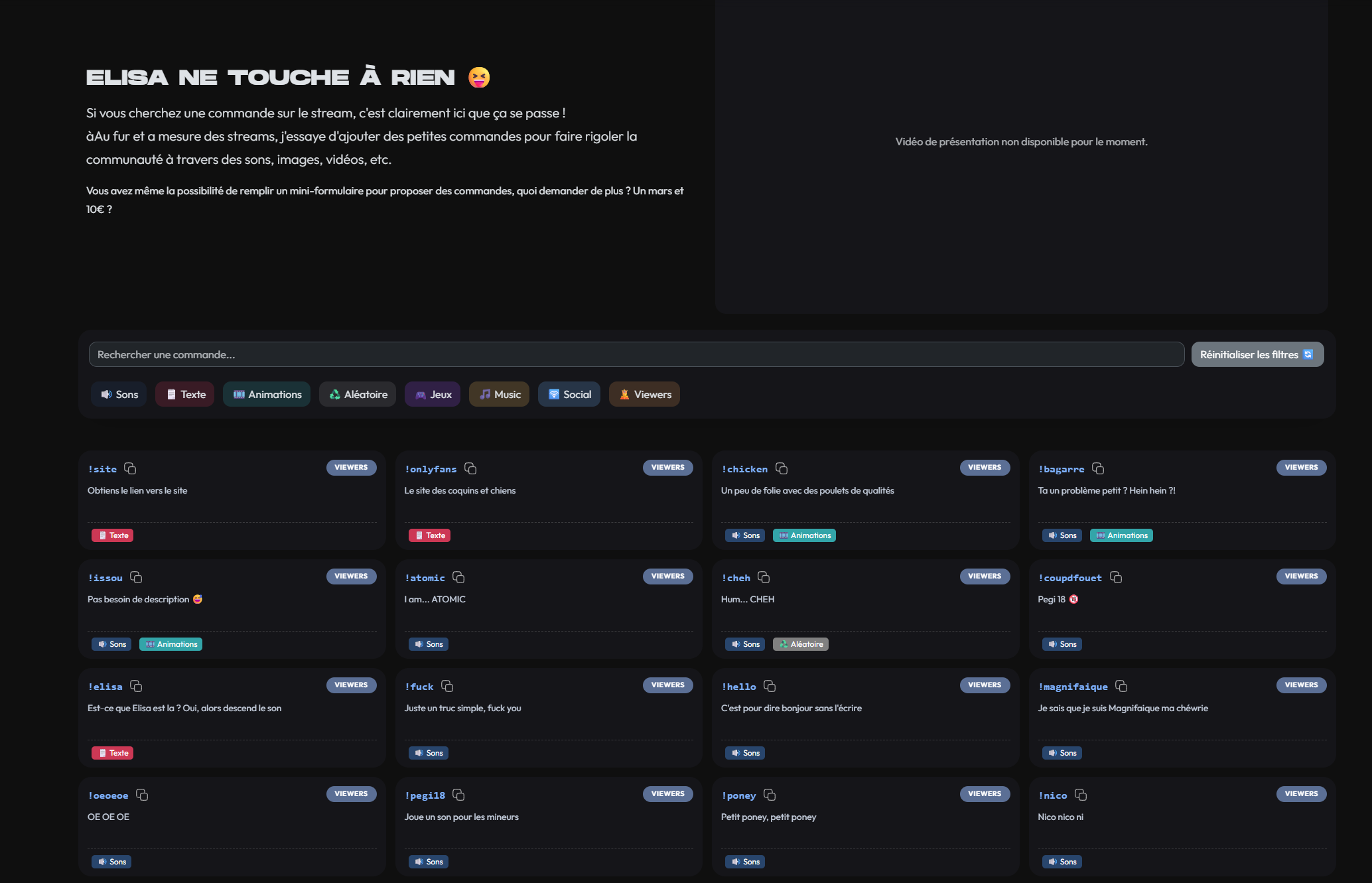Screen dimensions: 1372x883
Task: Copy the !chicken command
Action: click(782, 468)
